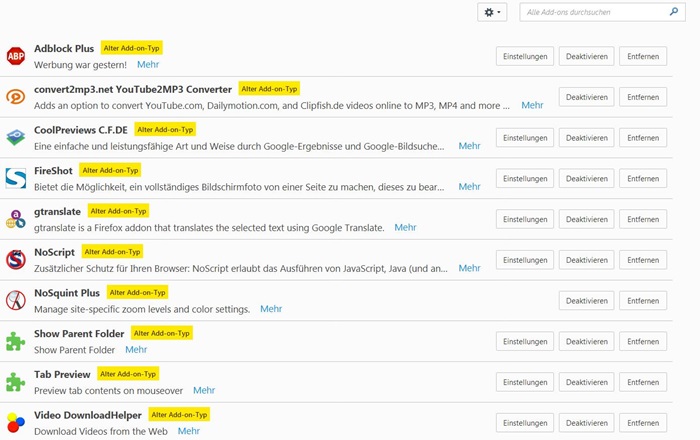Image resolution: width=700 pixels, height=440 pixels.
Task: Deactivate the Video DownloadHelper add-on
Action: tap(586, 423)
